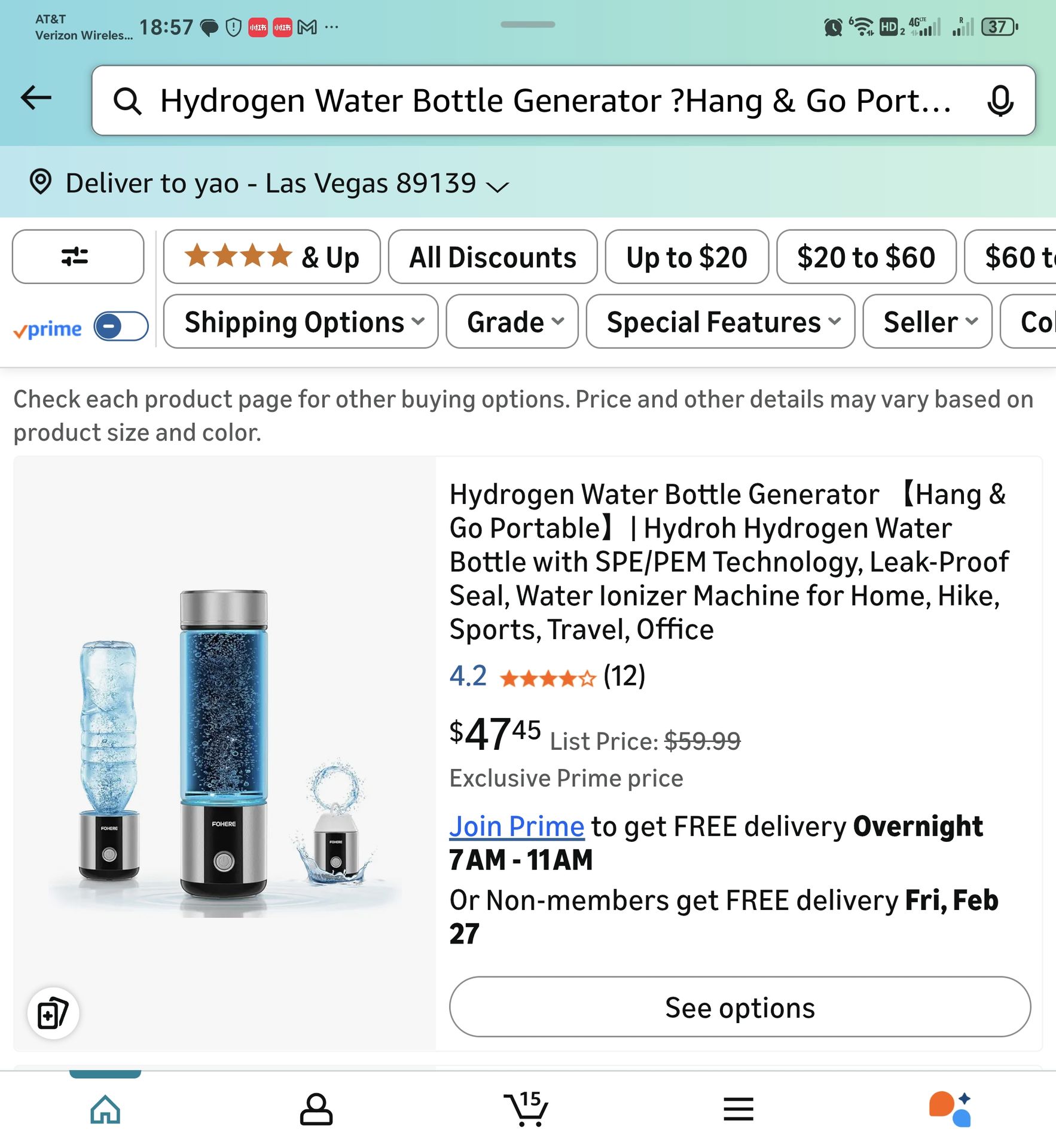This screenshot has height=1148, width=1056.
Task: Open the Special Features dropdown
Action: click(719, 322)
